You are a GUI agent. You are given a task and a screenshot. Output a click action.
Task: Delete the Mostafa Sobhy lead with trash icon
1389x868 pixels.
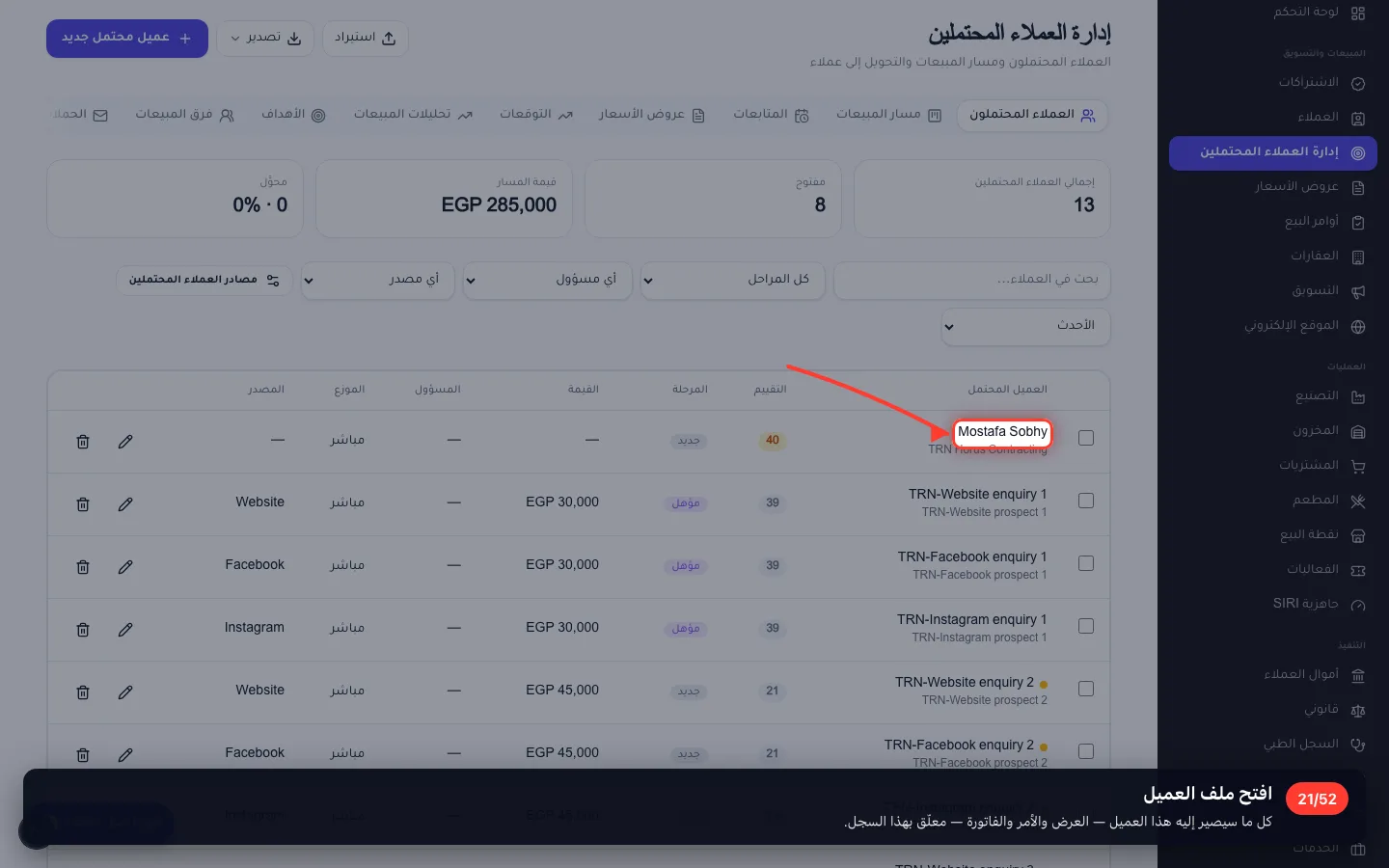[83, 442]
